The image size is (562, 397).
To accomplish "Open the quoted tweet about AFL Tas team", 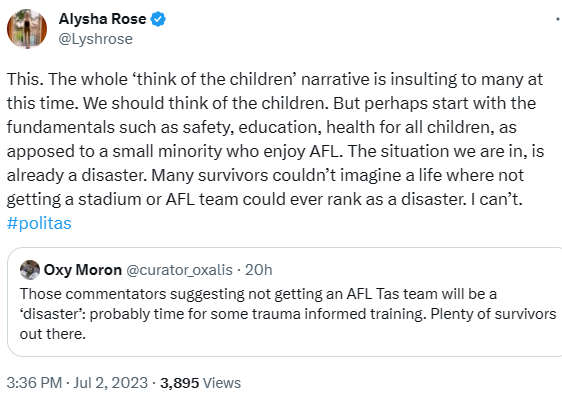I will [x=285, y=302].
